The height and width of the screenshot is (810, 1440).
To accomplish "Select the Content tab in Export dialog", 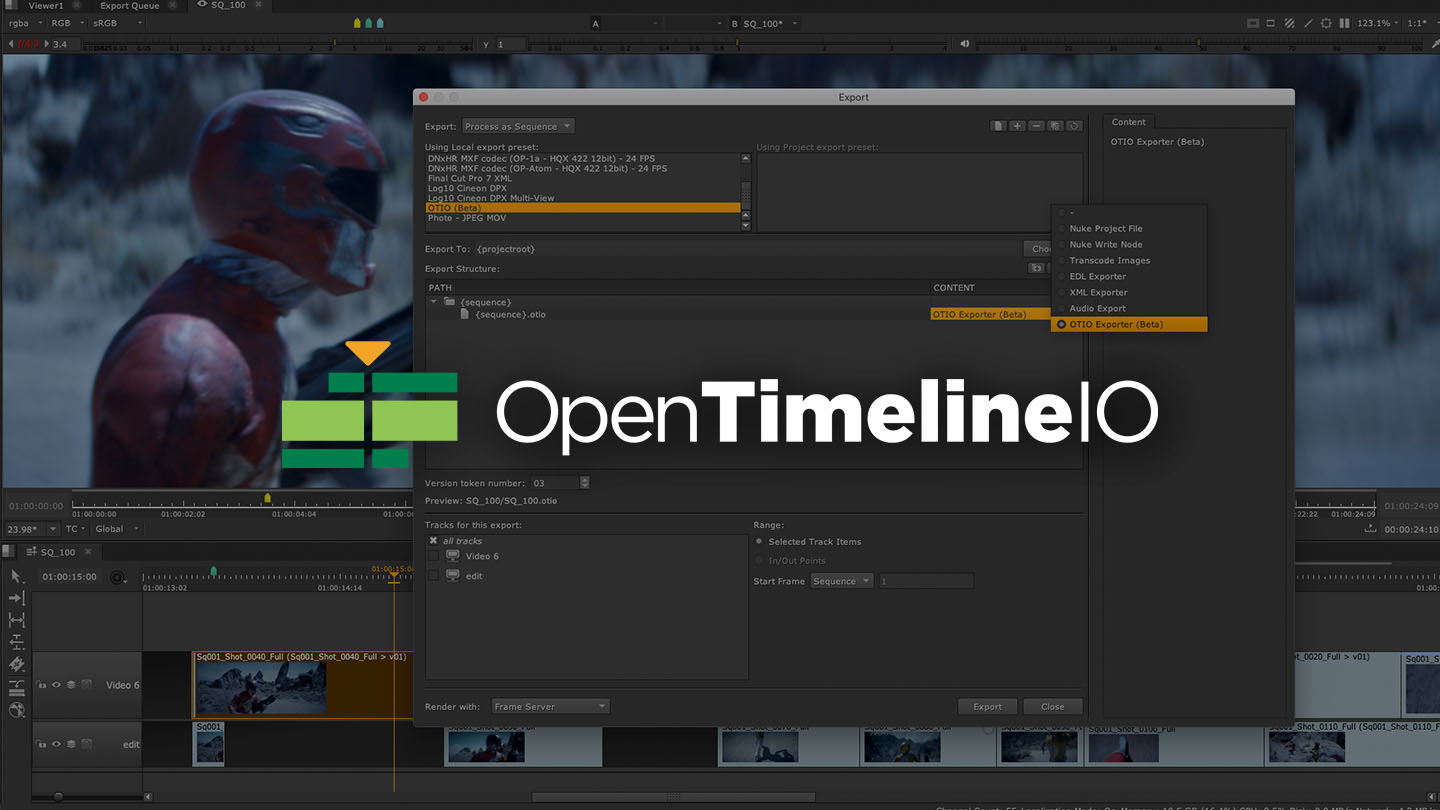I will point(1128,122).
